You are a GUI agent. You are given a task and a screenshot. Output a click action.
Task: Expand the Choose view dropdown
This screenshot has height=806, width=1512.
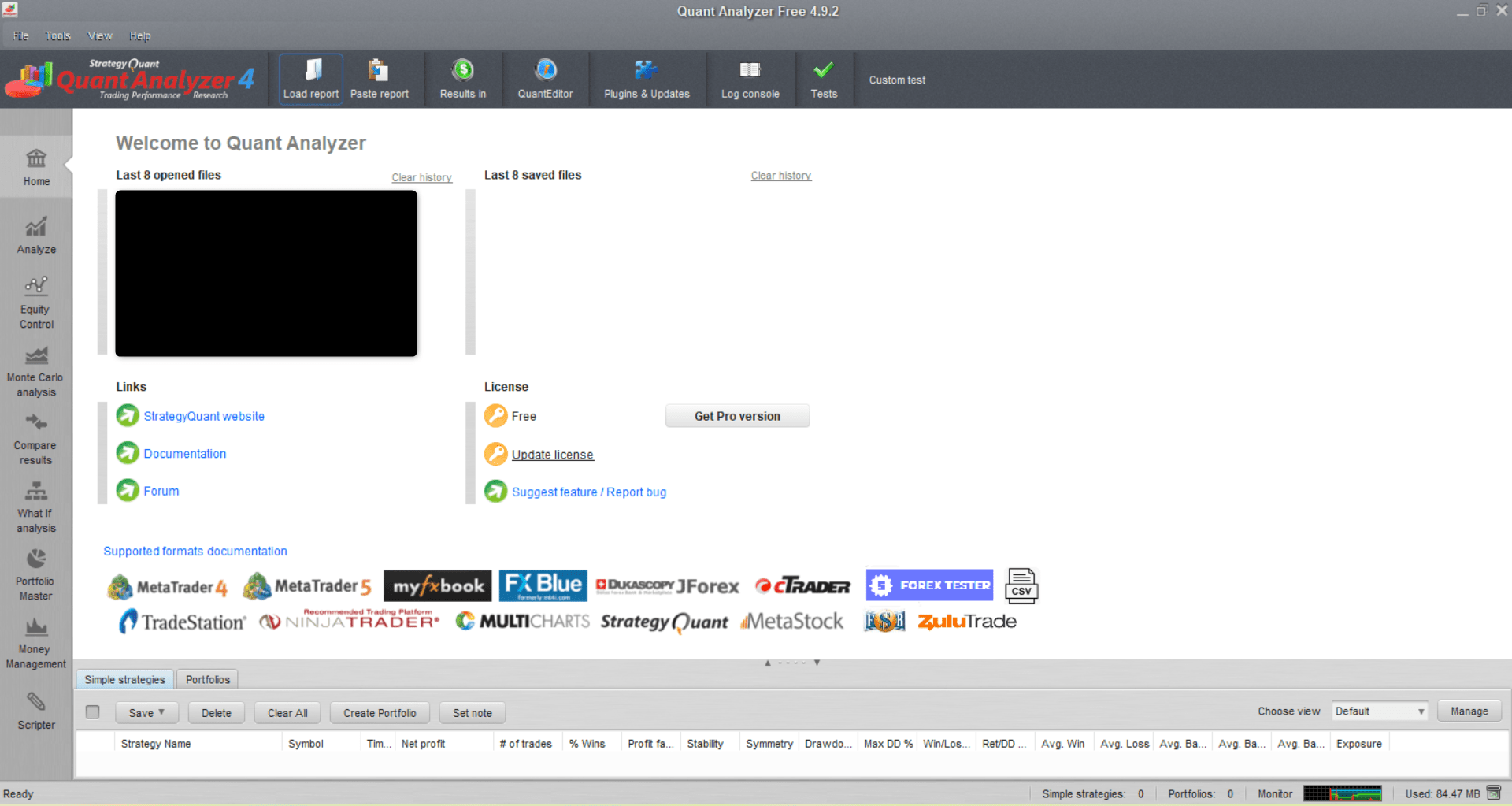tap(1380, 711)
